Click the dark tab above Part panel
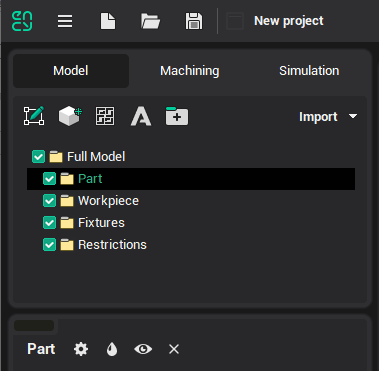The height and width of the screenshot is (371, 379). (34, 326)
